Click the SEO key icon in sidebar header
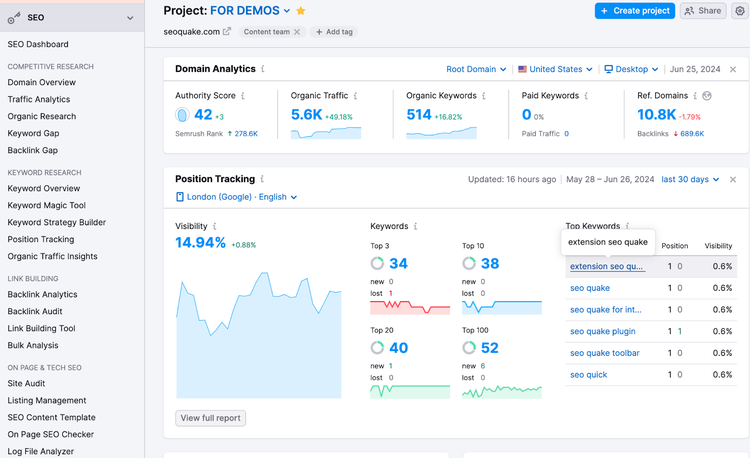The height and width of the screenshot is (458, 750). [14, 18]
